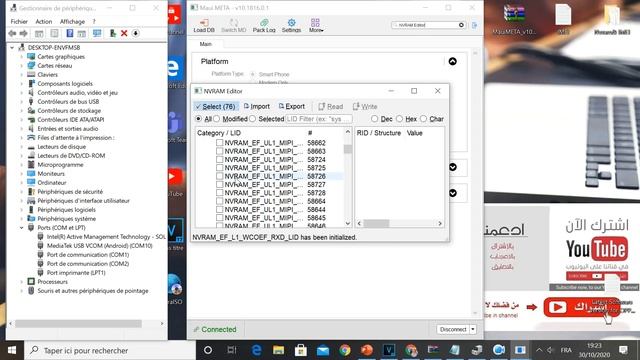Click scan for hardware changes monitor icon
Image resolution: width=640 pixels, height=360 pixels.
point(97,33)
